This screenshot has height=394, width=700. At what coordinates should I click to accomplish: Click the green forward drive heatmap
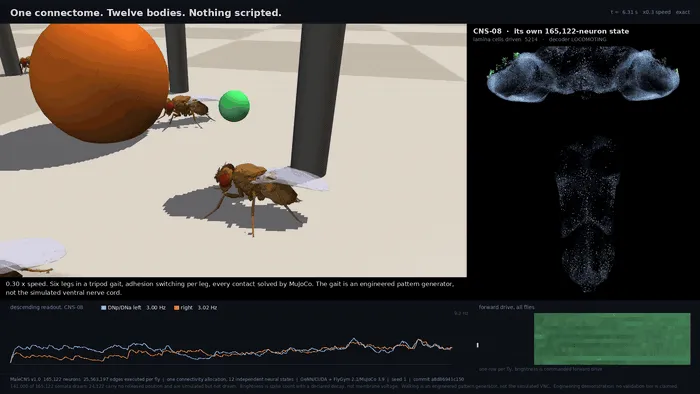pos(612,339)
